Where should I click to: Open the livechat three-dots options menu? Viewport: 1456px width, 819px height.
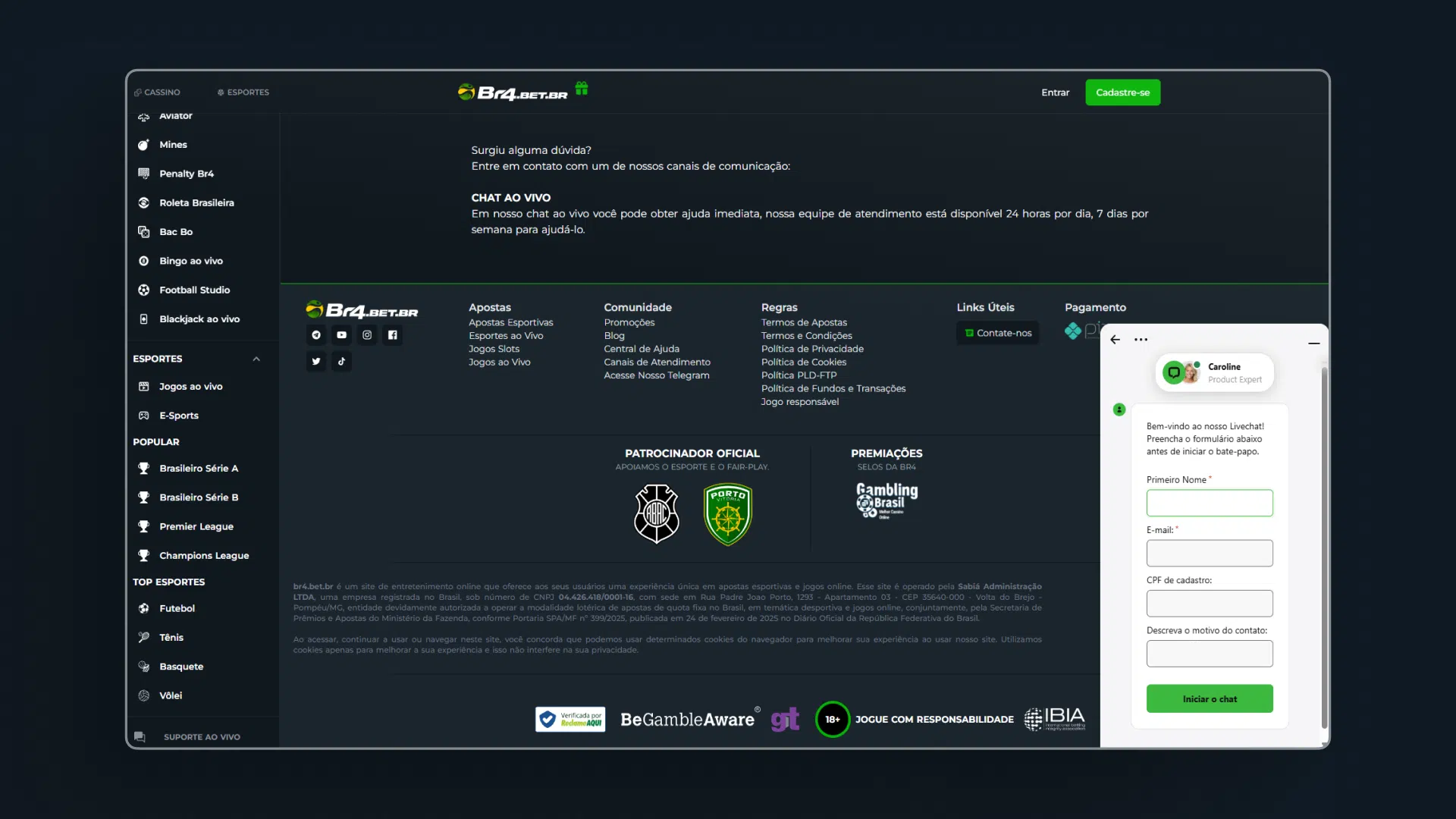coord(1141,340)
